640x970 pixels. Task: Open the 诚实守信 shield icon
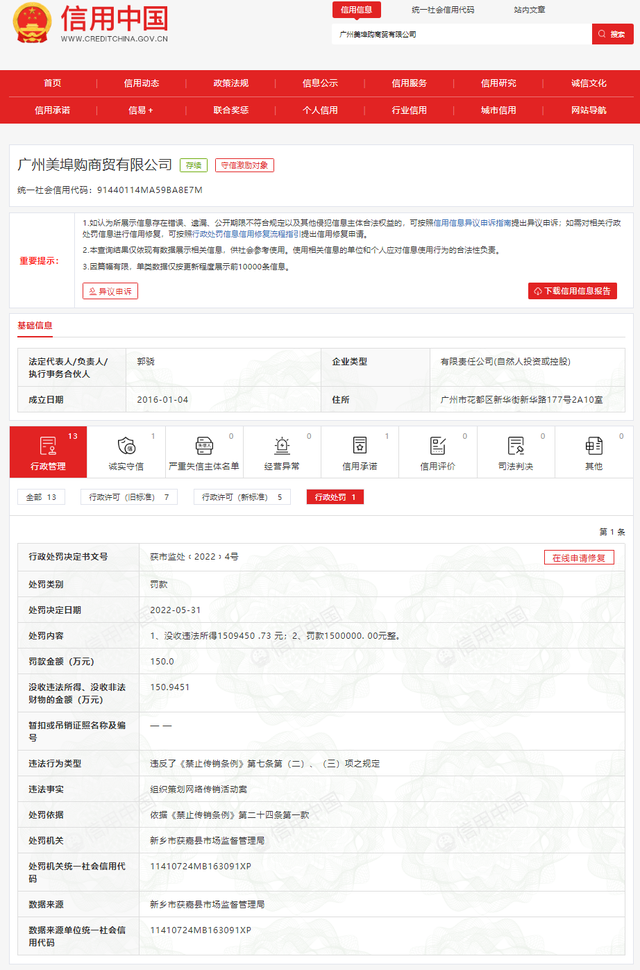pos(126,445)
